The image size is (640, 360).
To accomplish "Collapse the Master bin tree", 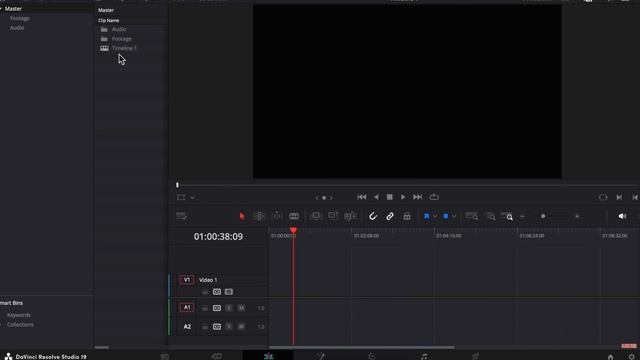I will pyautogui.click(x=1, y=9).
